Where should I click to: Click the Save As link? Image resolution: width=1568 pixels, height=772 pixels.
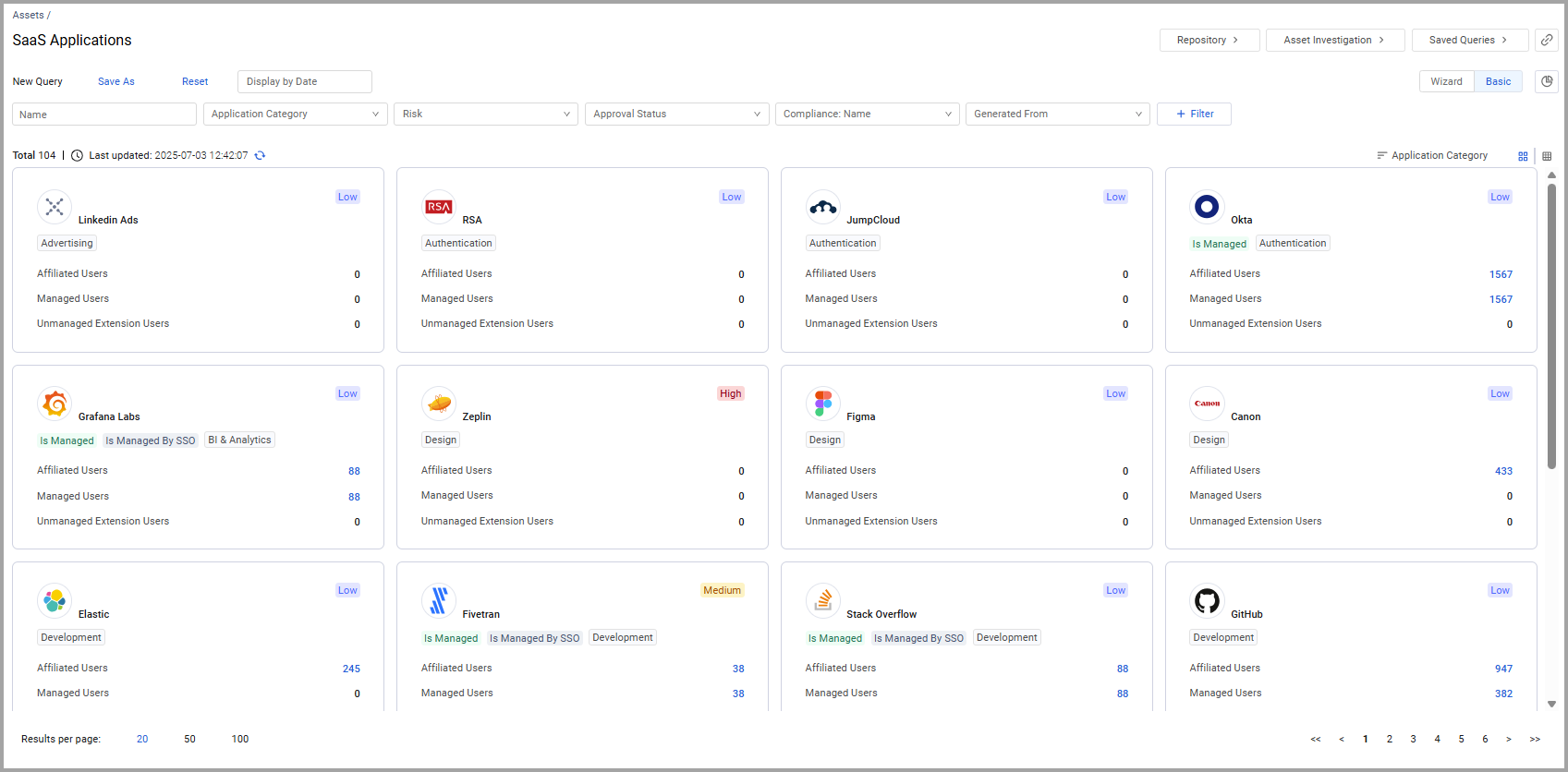point(116,81)
